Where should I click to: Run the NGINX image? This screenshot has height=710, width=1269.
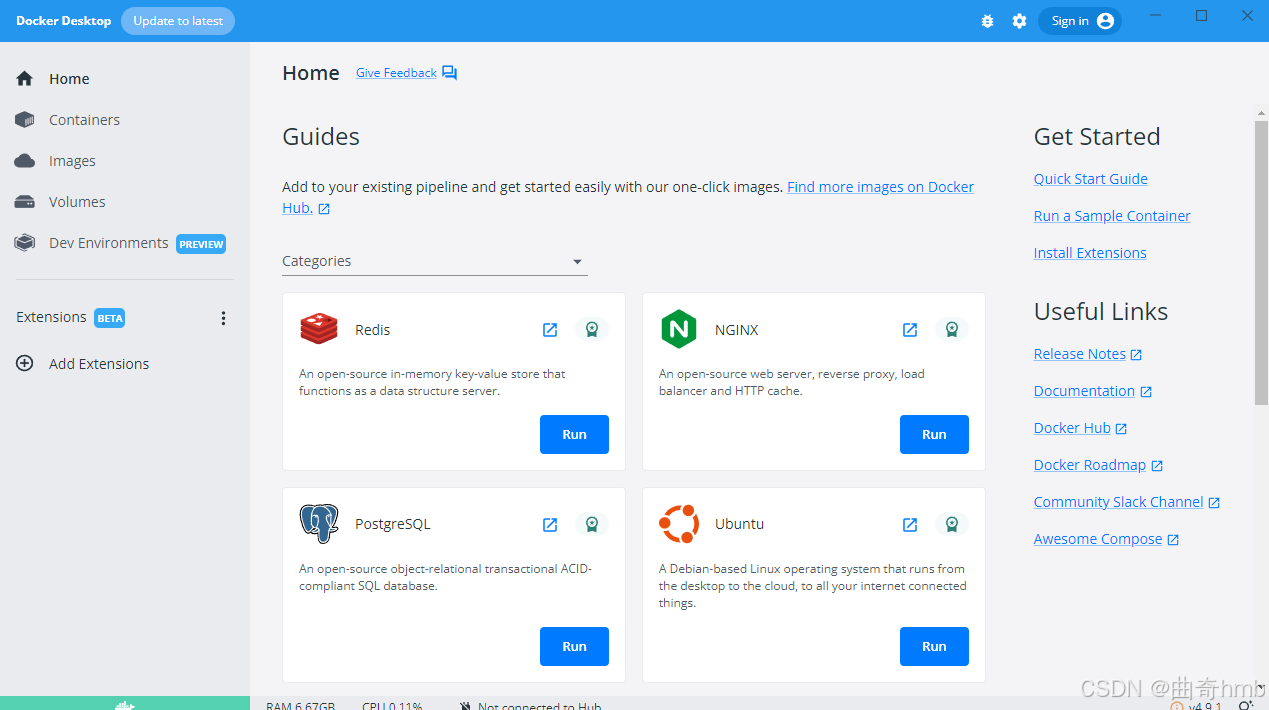[x=934, y=435]
